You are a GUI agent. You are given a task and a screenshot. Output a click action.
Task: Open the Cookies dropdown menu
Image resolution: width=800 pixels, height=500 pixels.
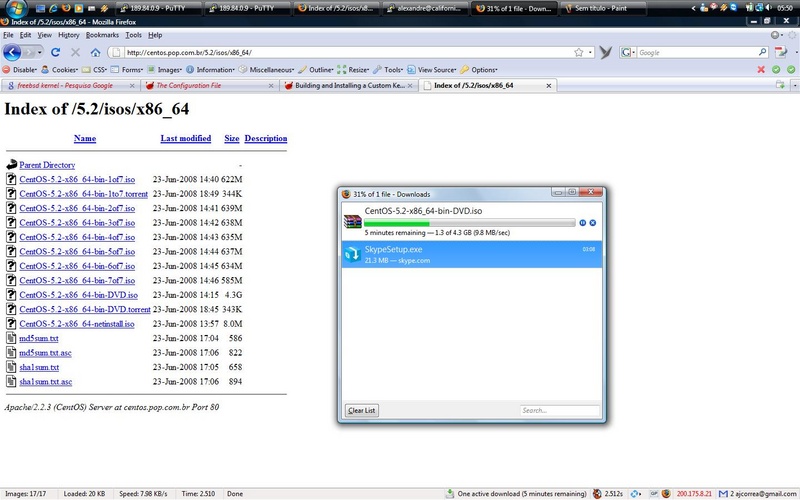pyautogui.click(x=59, y=70)
